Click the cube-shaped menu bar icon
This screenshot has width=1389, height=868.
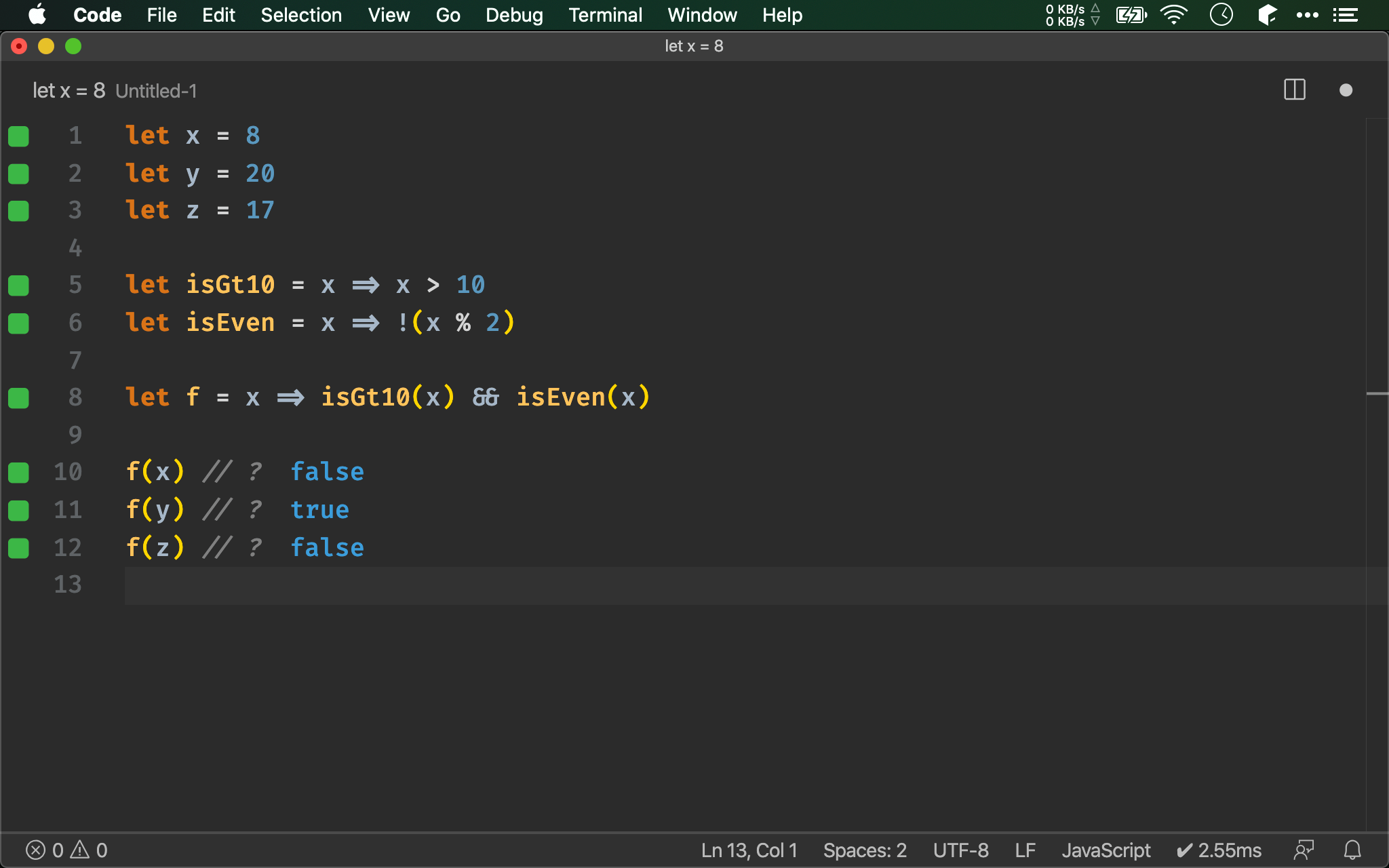coord(1266,15)
